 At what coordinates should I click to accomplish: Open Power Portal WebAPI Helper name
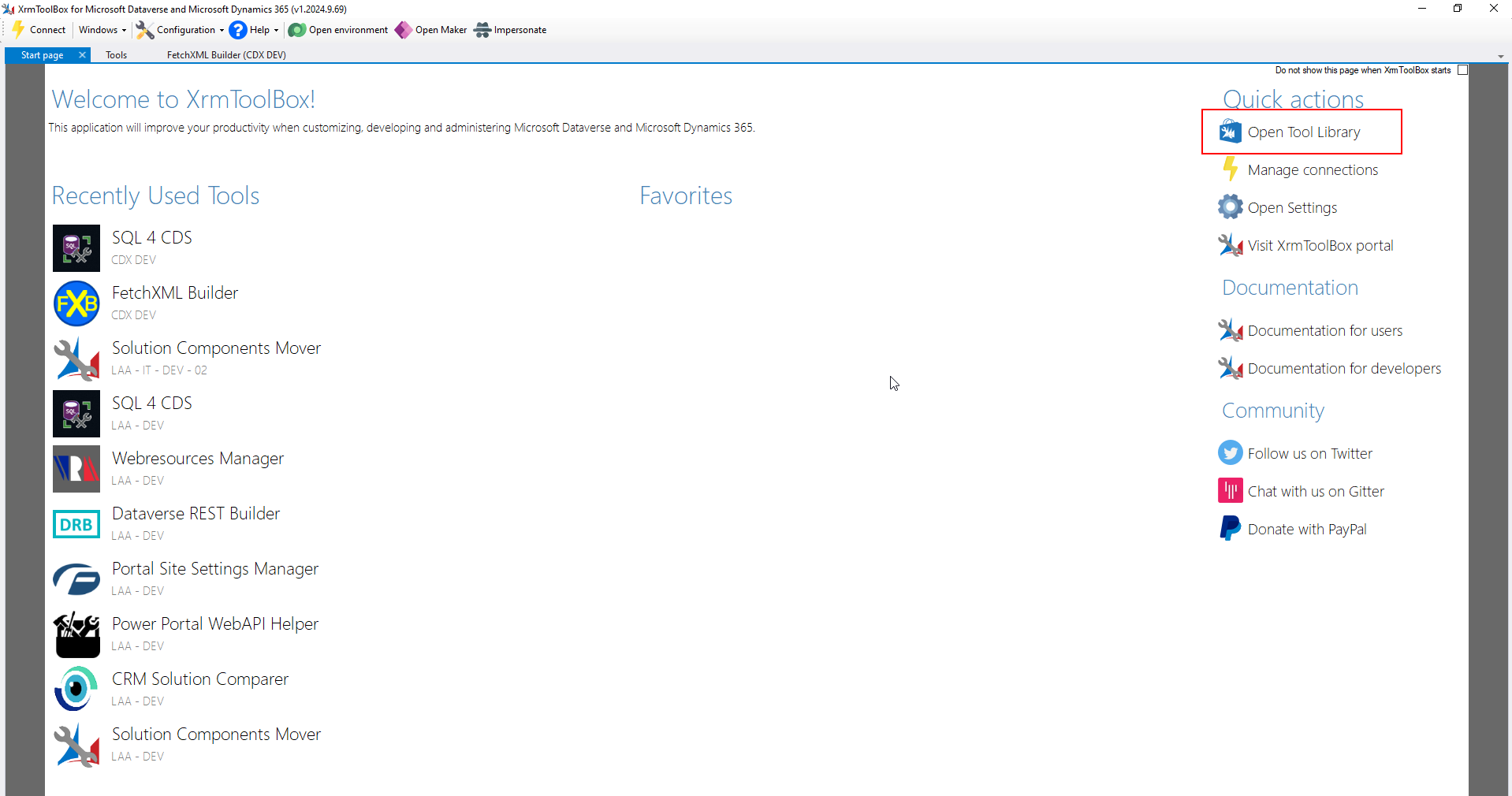(215, 624)
